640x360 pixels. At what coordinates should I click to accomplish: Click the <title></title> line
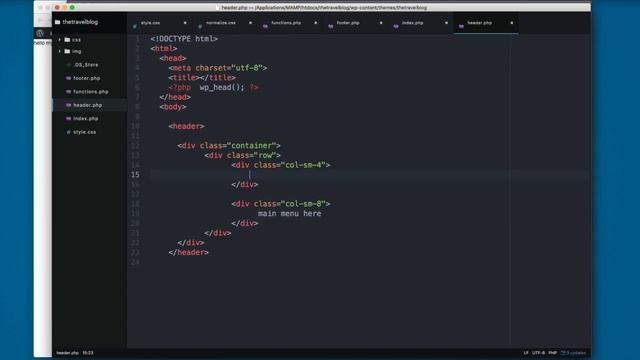[x=202, y=78]
